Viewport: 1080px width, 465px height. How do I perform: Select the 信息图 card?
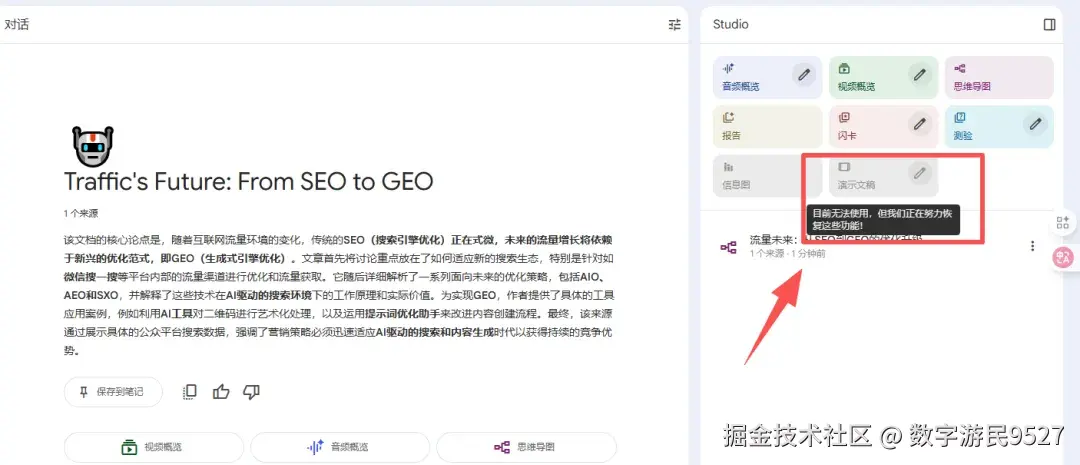coord(767,176)
